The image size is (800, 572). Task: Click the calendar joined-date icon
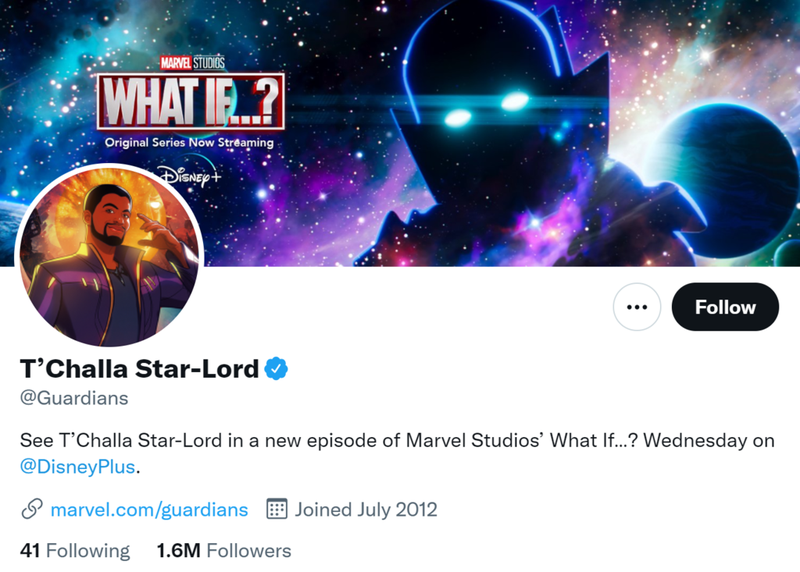[277, 509]
